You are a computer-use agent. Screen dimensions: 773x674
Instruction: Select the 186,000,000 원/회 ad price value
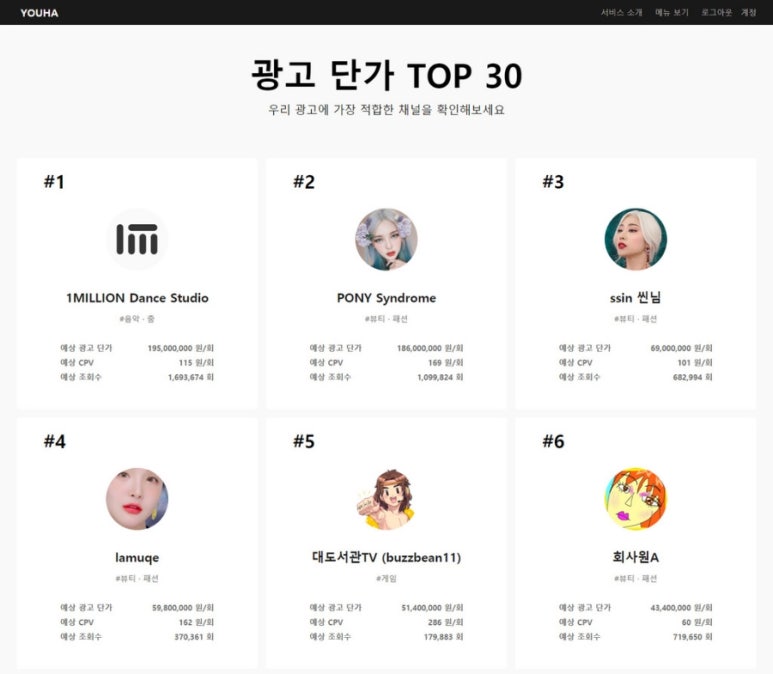(430, 348)
